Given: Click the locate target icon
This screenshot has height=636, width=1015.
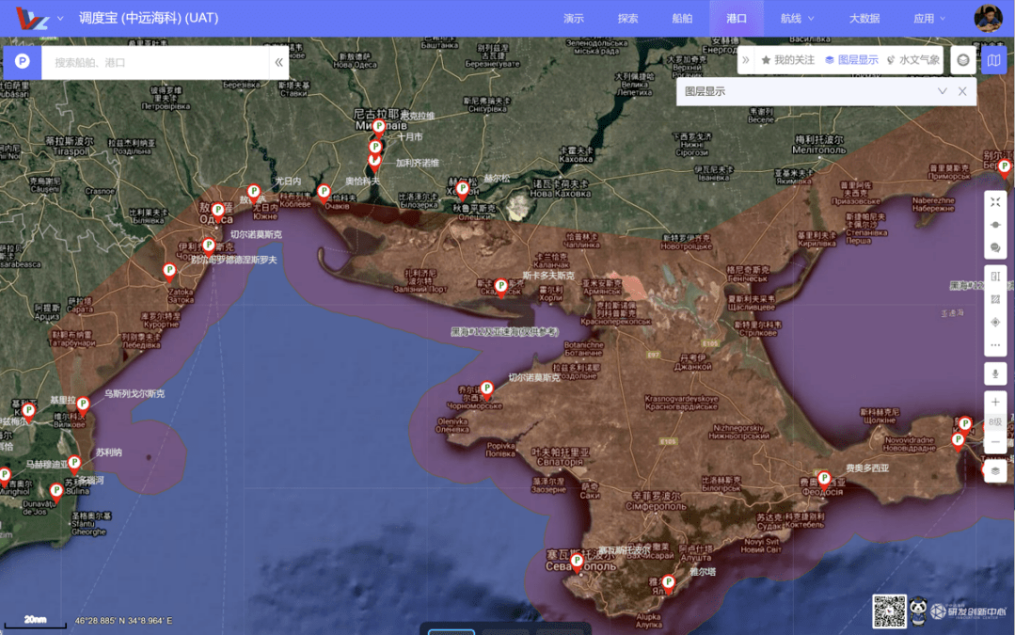Looking at the screenshot, I should pos(996,322).
